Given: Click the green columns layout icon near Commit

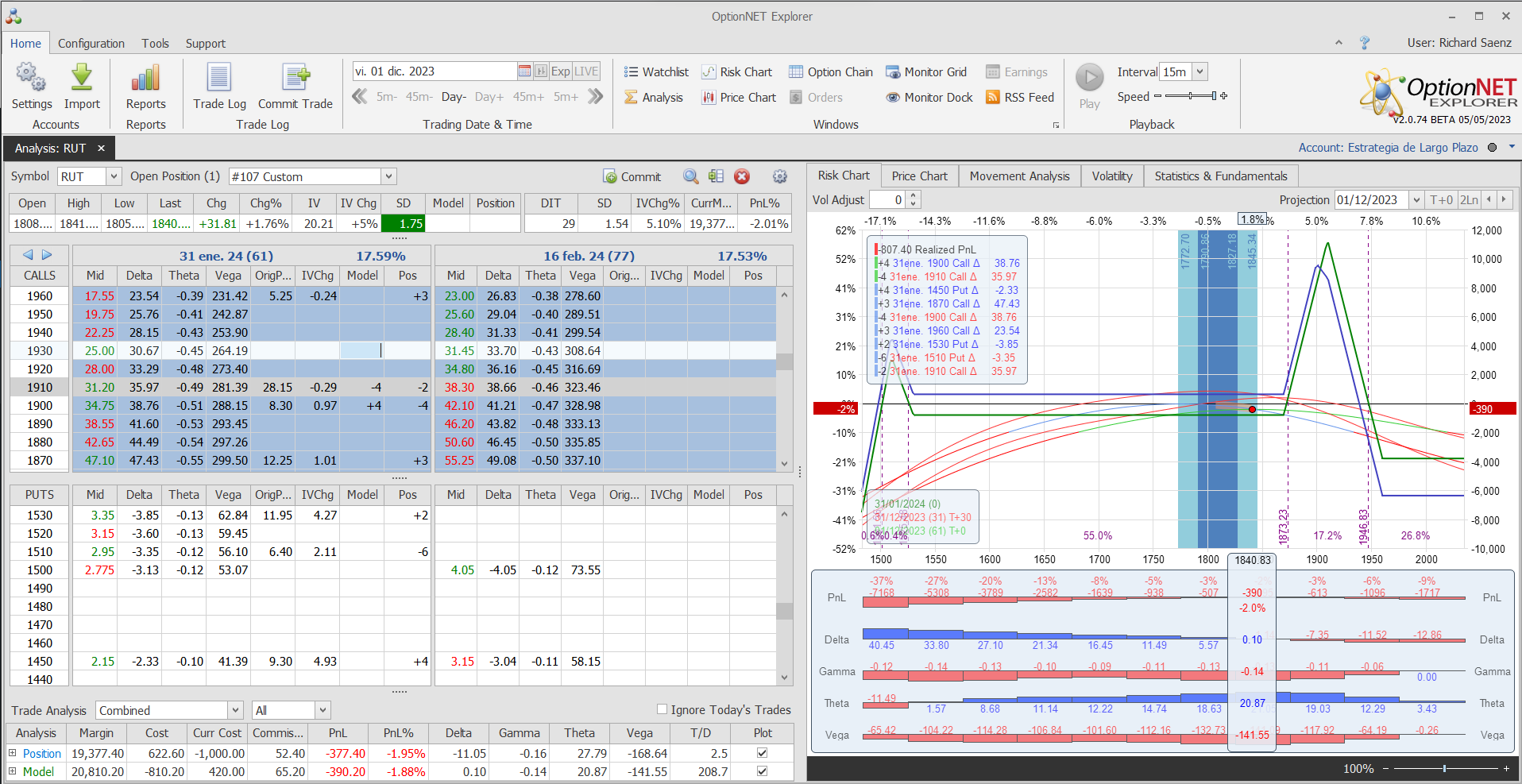Looking at the screenshot, I should (x=717, y=176).
